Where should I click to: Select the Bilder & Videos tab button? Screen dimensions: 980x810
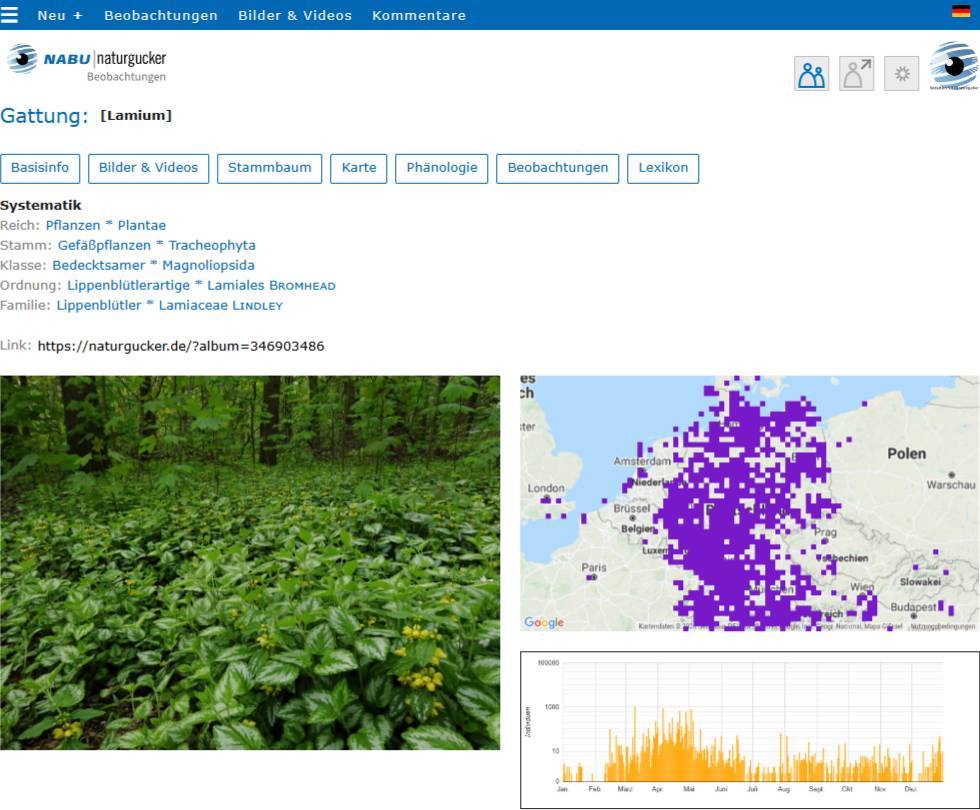(x=148, y=168)
